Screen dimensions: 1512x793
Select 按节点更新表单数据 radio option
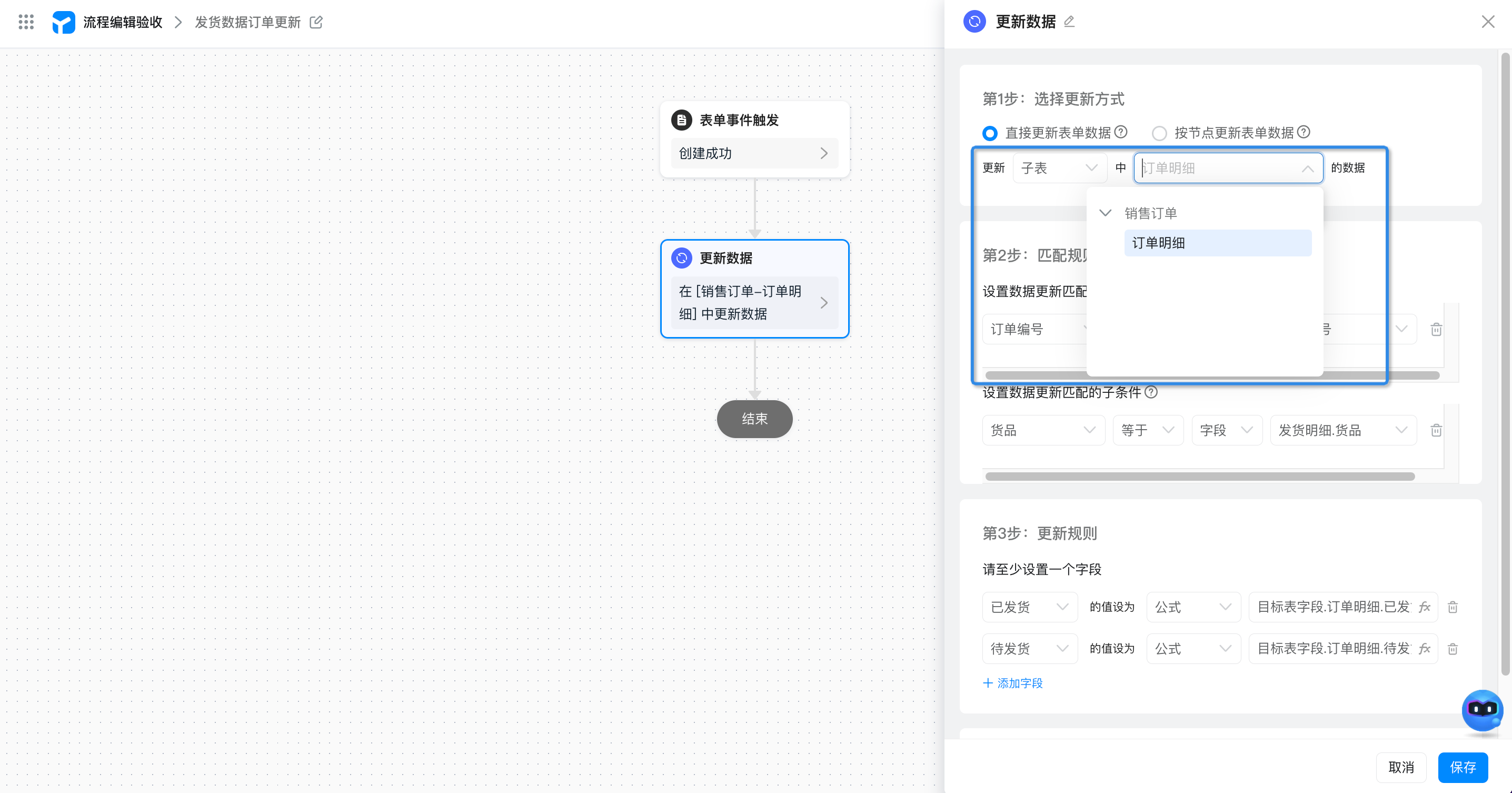[x=1159, y=133]
